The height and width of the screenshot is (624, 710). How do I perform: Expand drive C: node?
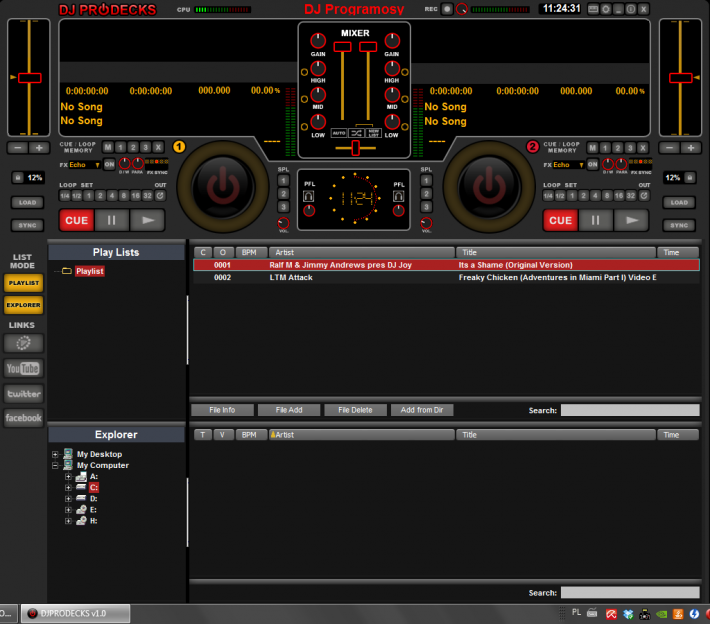[68, 488]
